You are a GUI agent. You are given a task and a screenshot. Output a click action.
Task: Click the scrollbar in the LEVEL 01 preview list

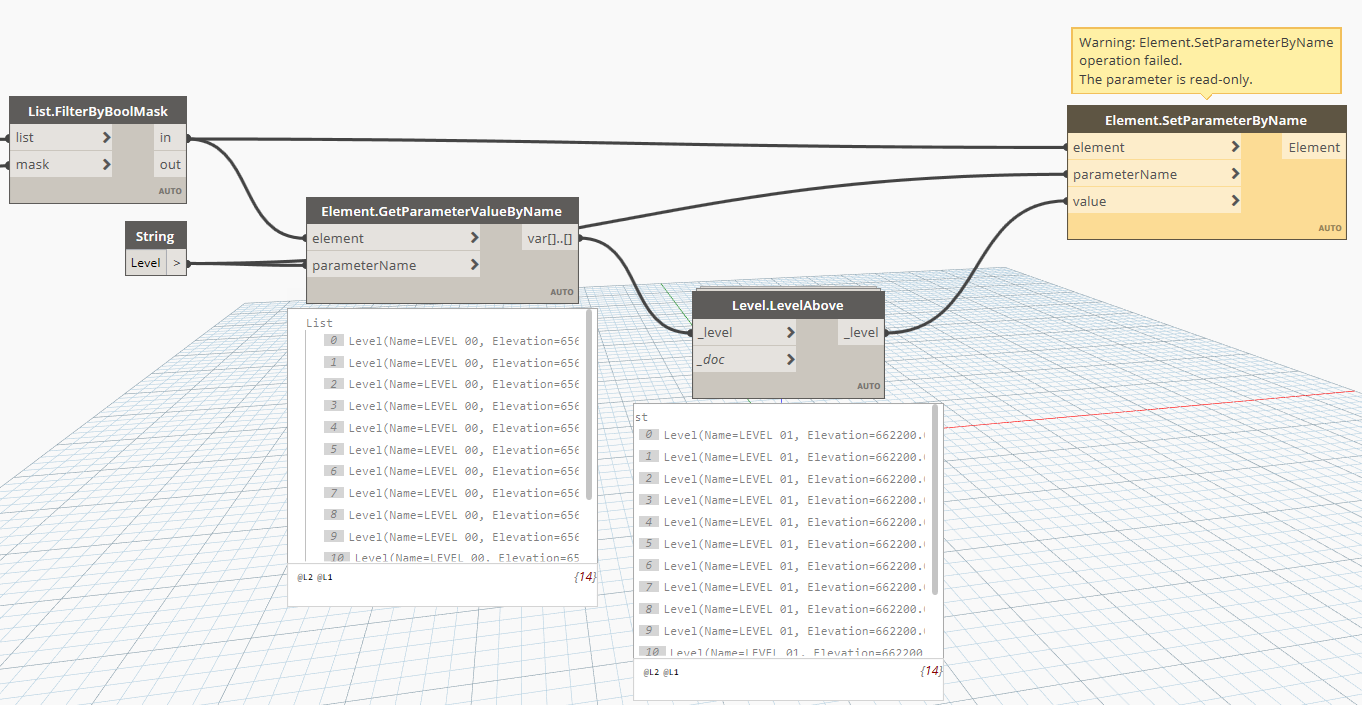935,499
